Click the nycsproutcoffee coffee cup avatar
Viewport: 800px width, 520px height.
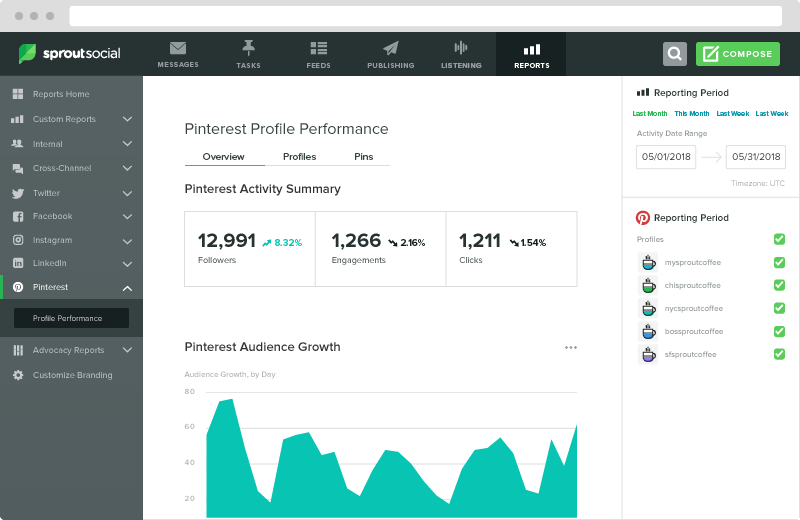click(x=648, y=308)
